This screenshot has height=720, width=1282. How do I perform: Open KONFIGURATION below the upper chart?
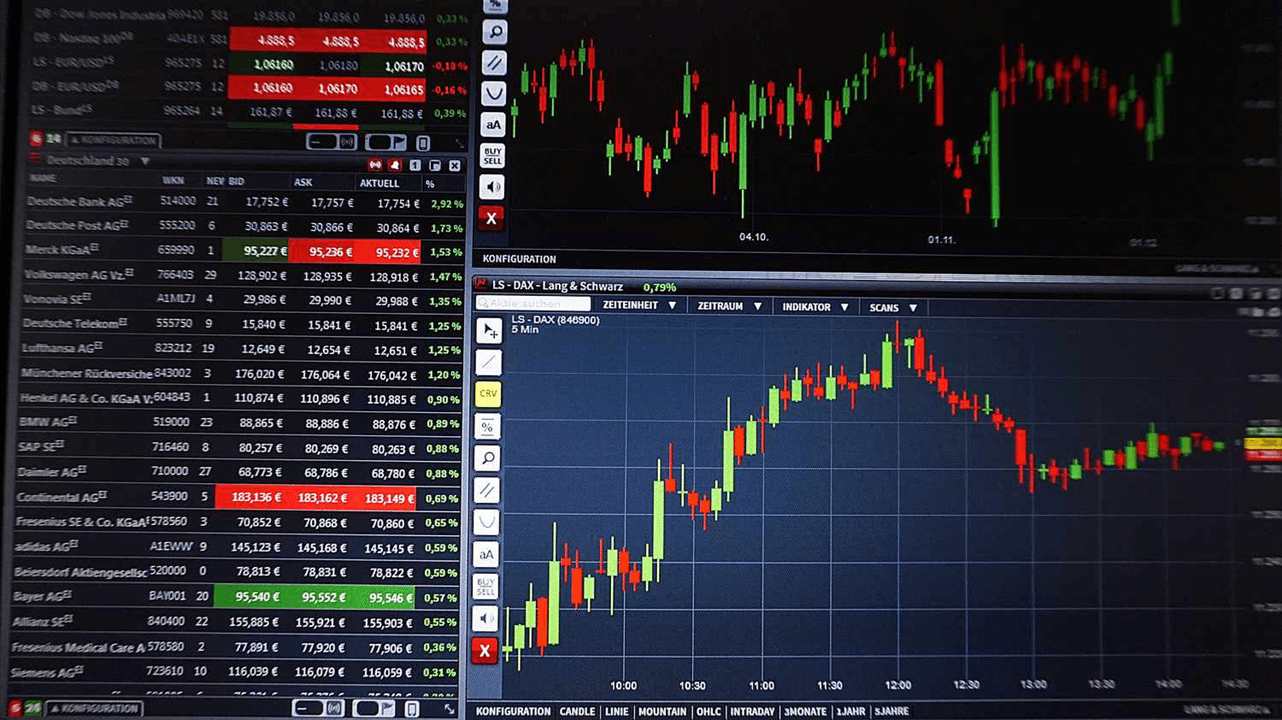(519, 259)
